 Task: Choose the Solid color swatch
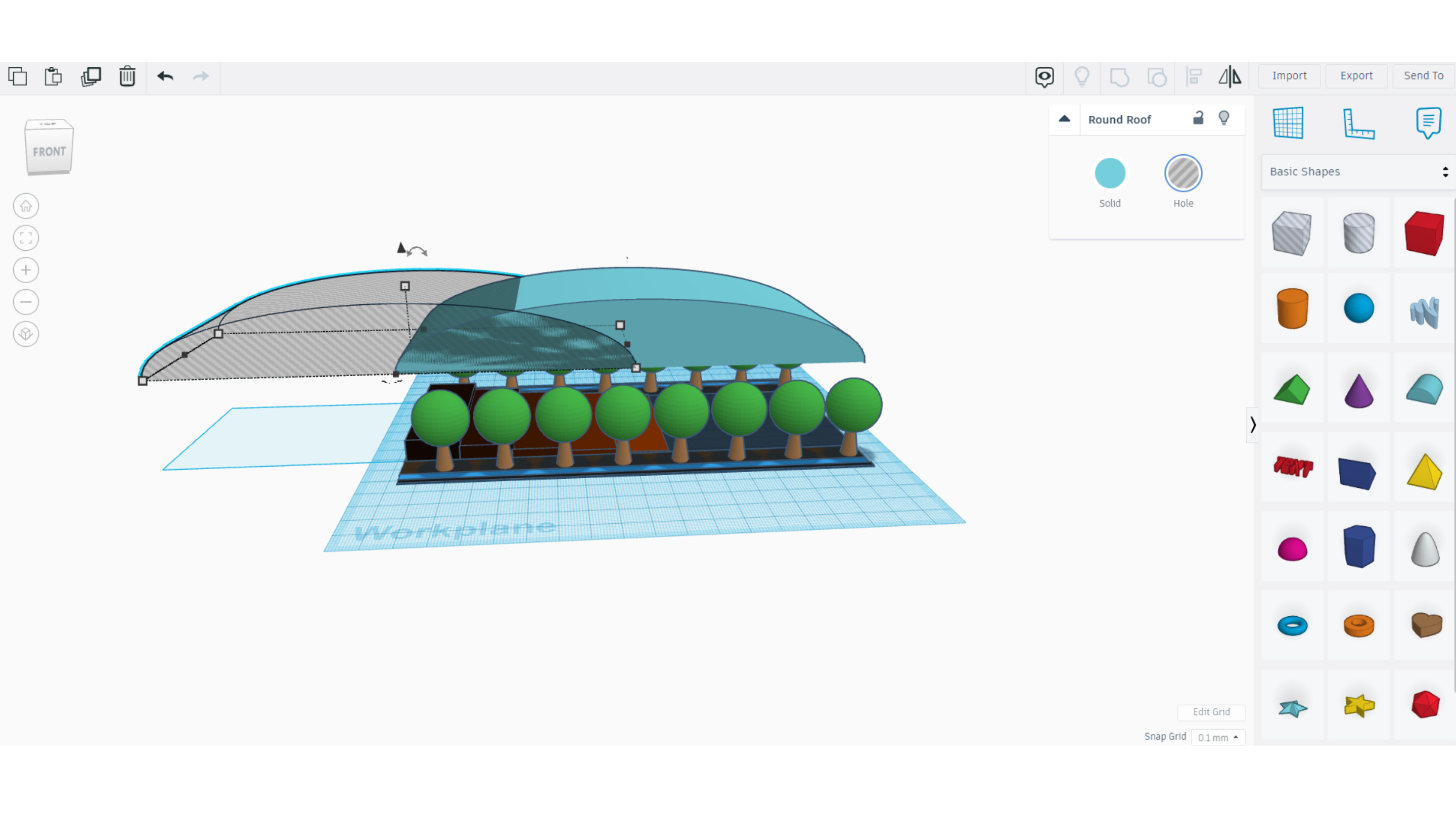tap(1110, 173)
